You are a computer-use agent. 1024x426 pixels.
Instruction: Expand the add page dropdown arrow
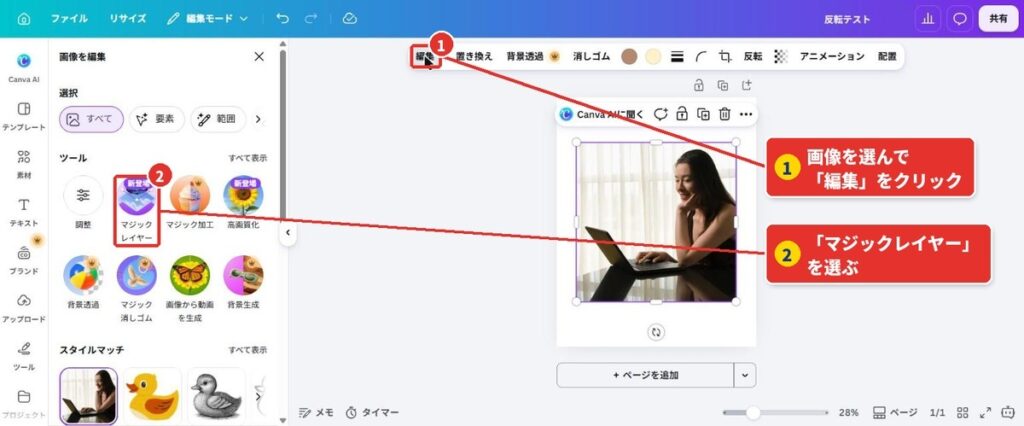745,375
